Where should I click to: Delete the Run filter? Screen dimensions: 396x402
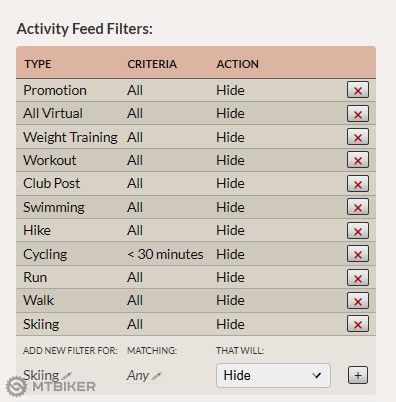358,277
